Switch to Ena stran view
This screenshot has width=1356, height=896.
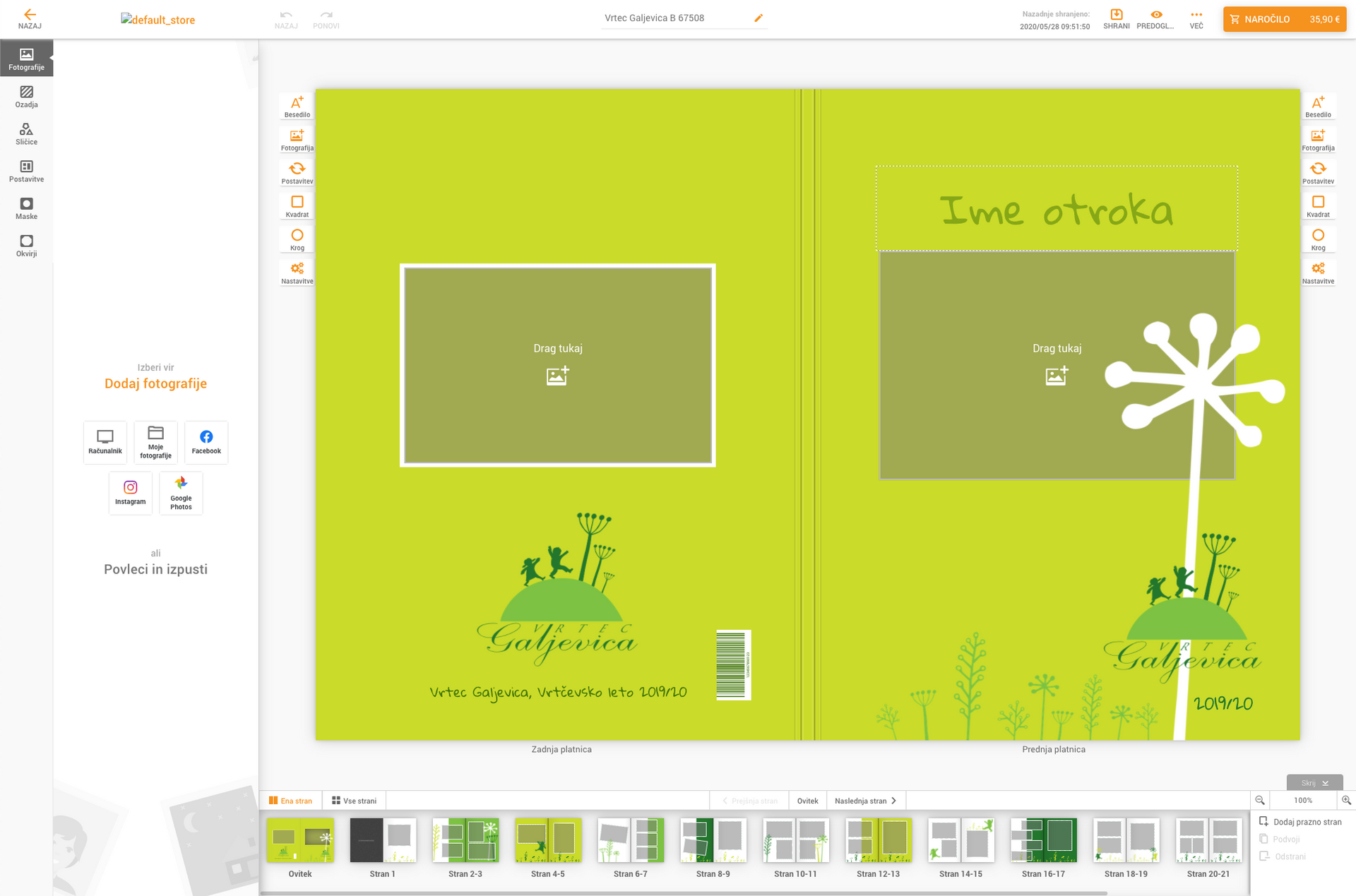pos(290,801)
